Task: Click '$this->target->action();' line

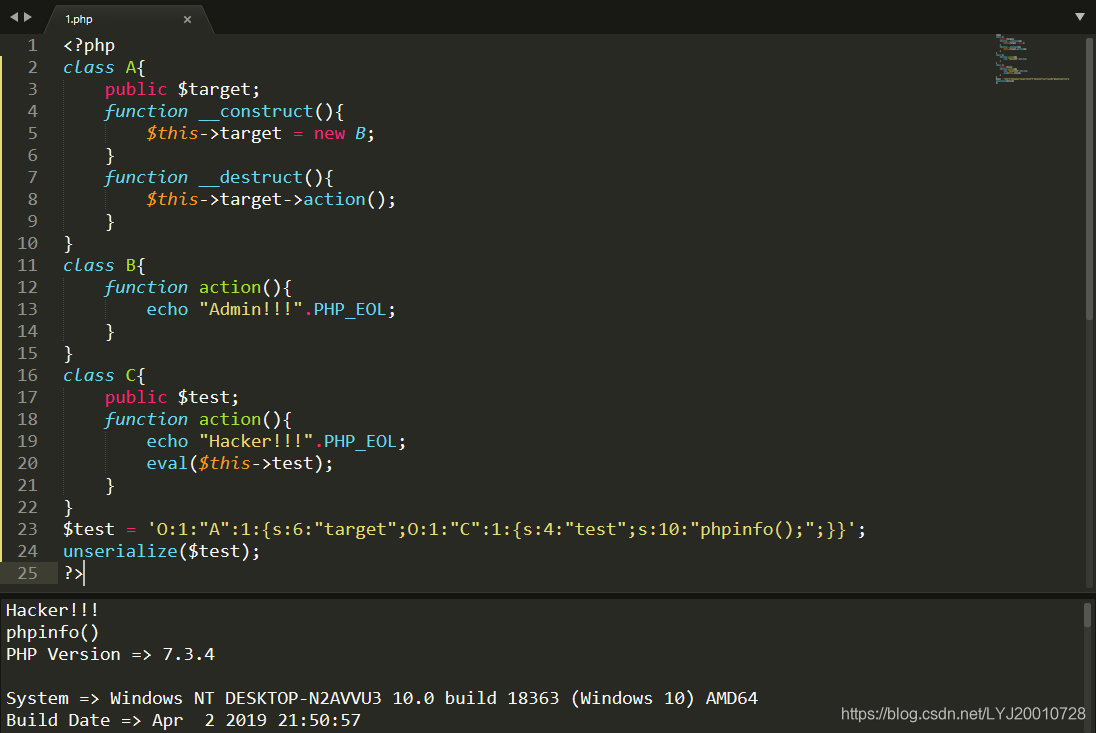Action: tap(271, 200)
